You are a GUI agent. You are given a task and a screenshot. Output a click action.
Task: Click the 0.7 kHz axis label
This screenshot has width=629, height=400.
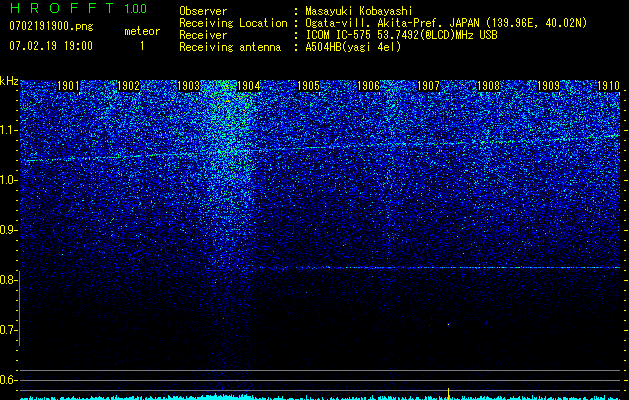tap(9, 330)
